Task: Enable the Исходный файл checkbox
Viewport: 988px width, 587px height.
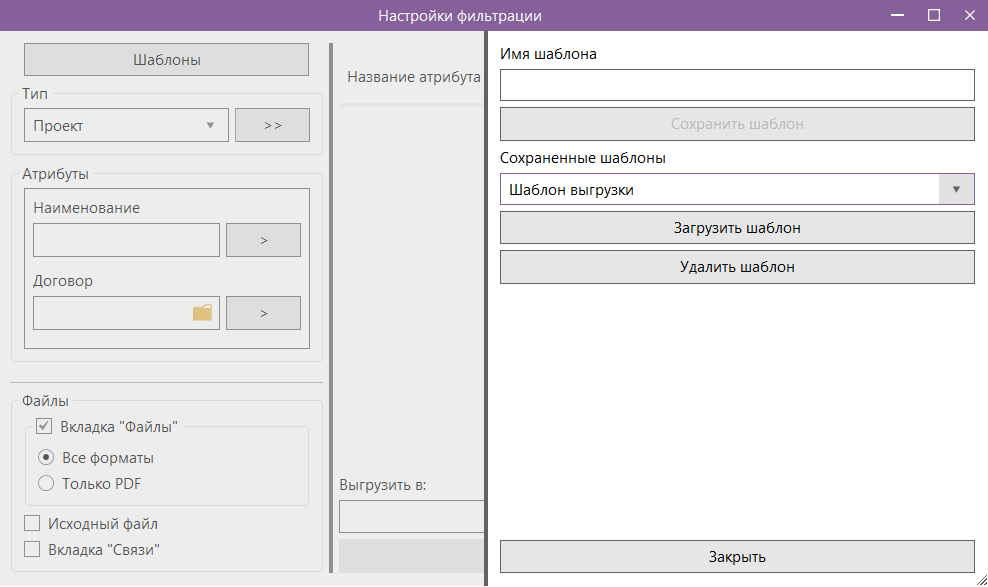Action: pyautogui.click(x=32, y=523)
